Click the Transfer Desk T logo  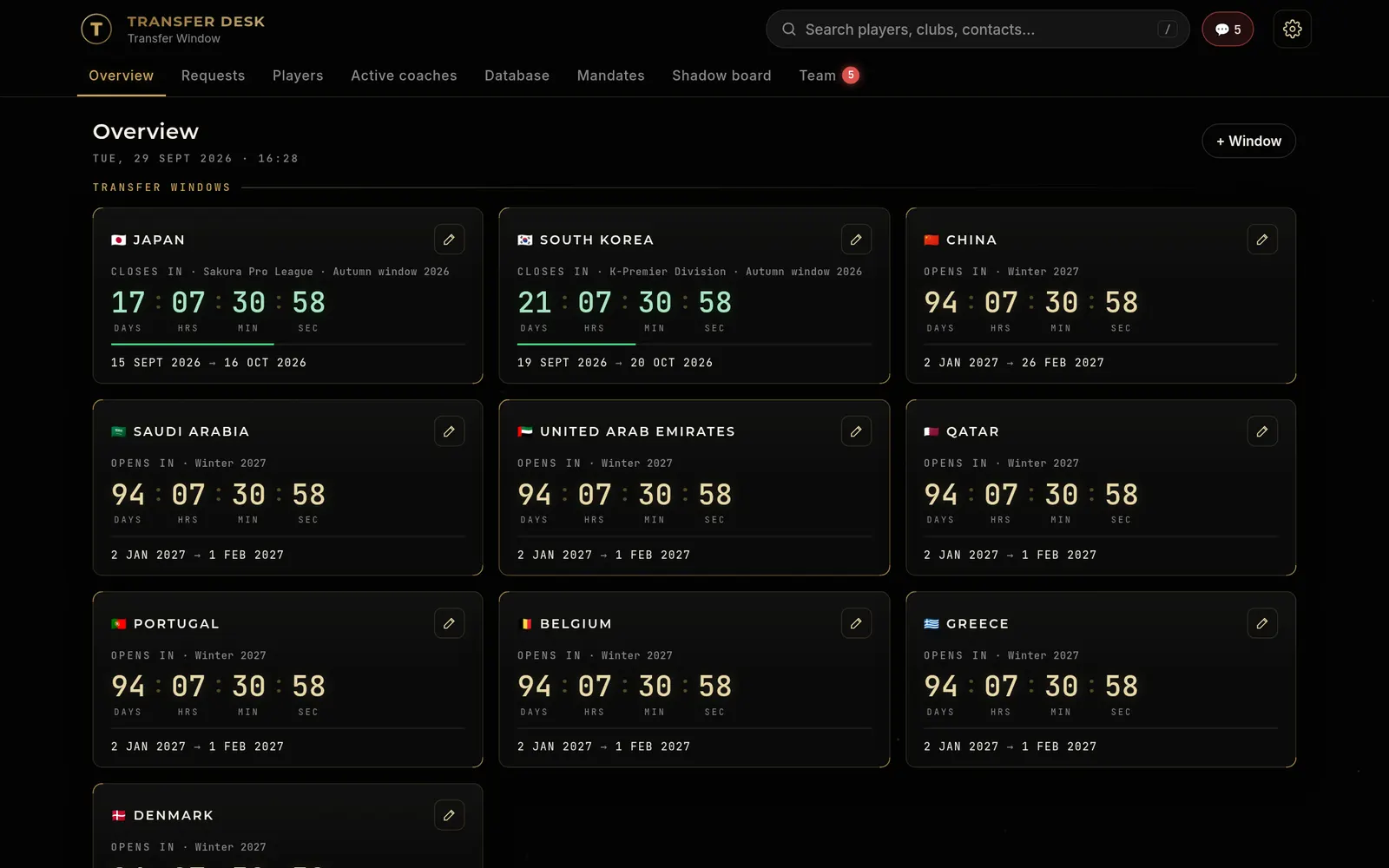click(96, 30)
